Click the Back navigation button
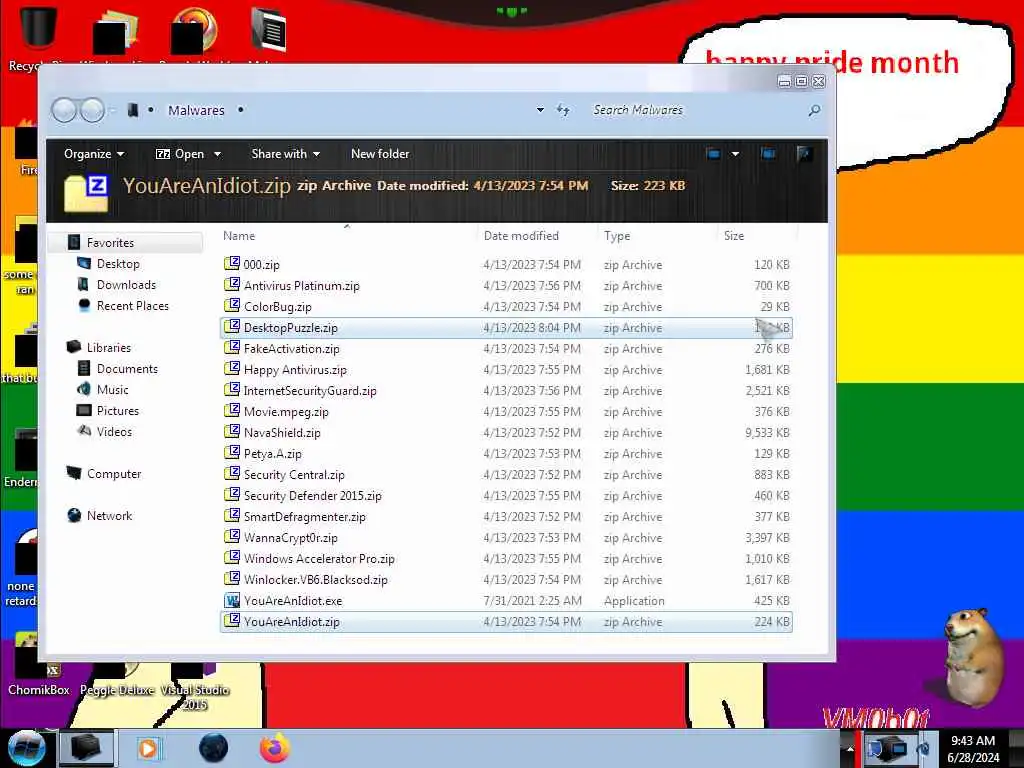This screenshot has height=768, width=1024. [x=64, y=110]
